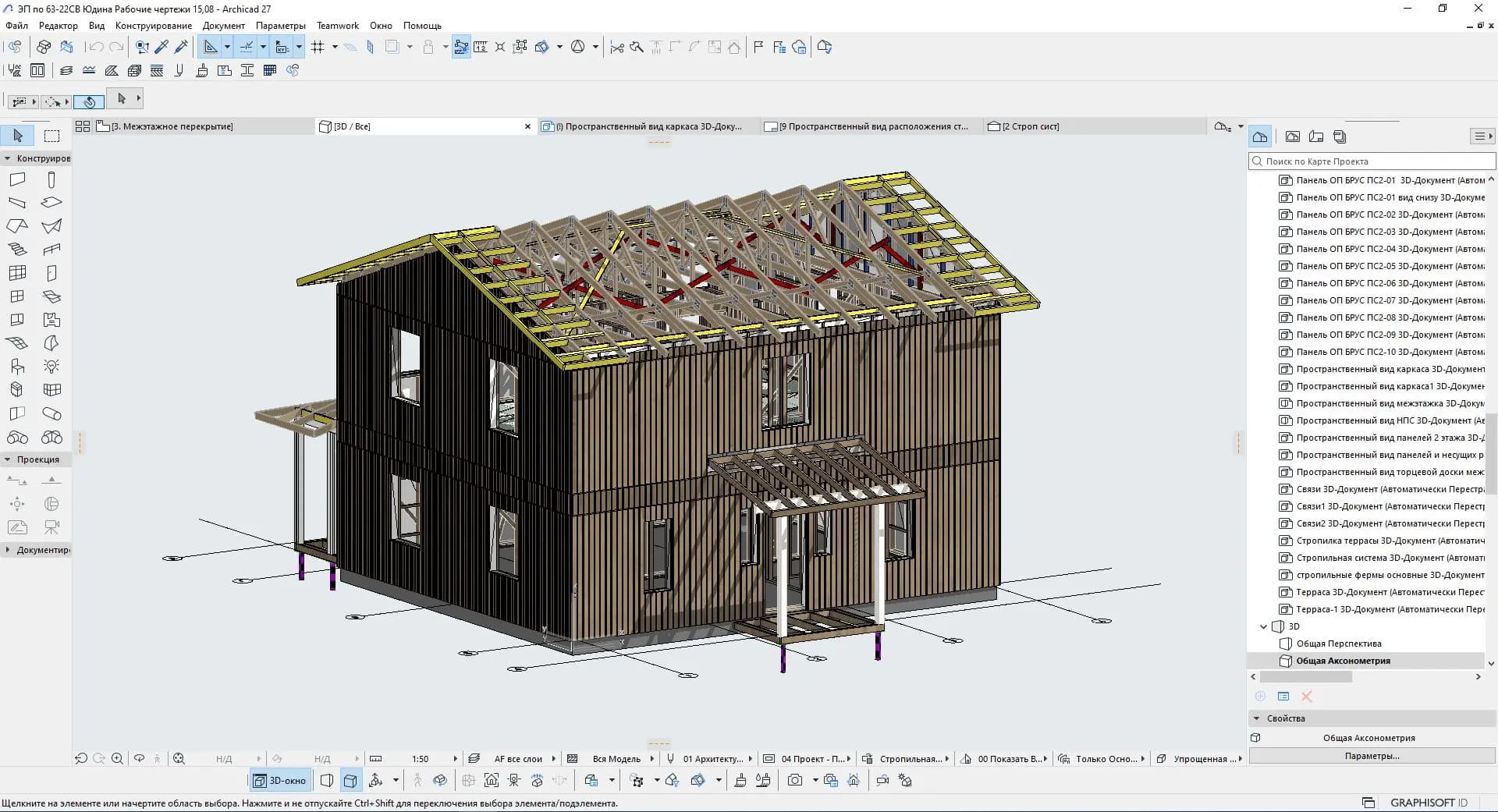The width and height of the screenshot is (1498, 812).
Task: Collapse the Свойства panel
Action: pyautogui.click(x=1256, y=718)
